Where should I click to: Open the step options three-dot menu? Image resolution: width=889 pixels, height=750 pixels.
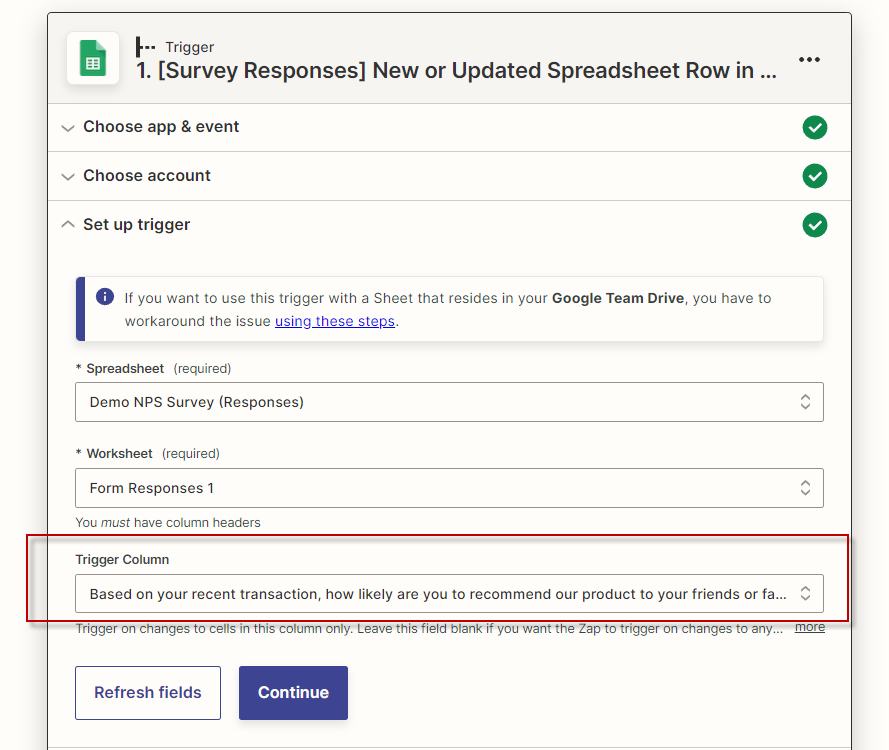[x=809, y=59]
